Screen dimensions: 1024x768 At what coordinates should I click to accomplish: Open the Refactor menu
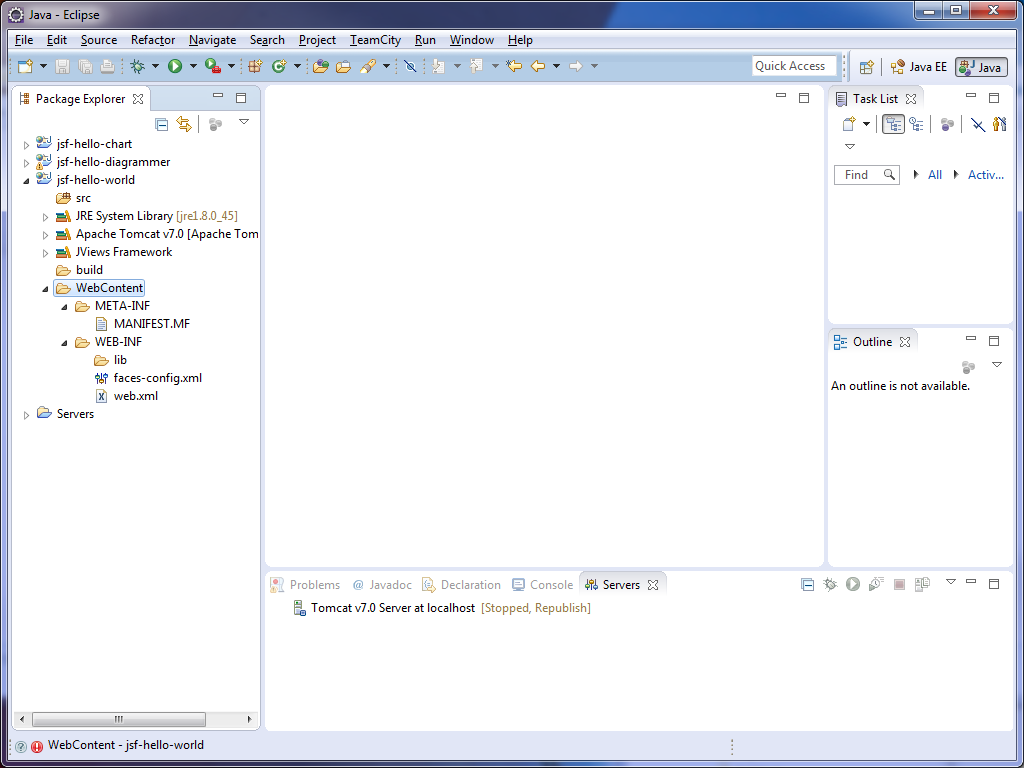pyautogui.click(x=152, y=40)
